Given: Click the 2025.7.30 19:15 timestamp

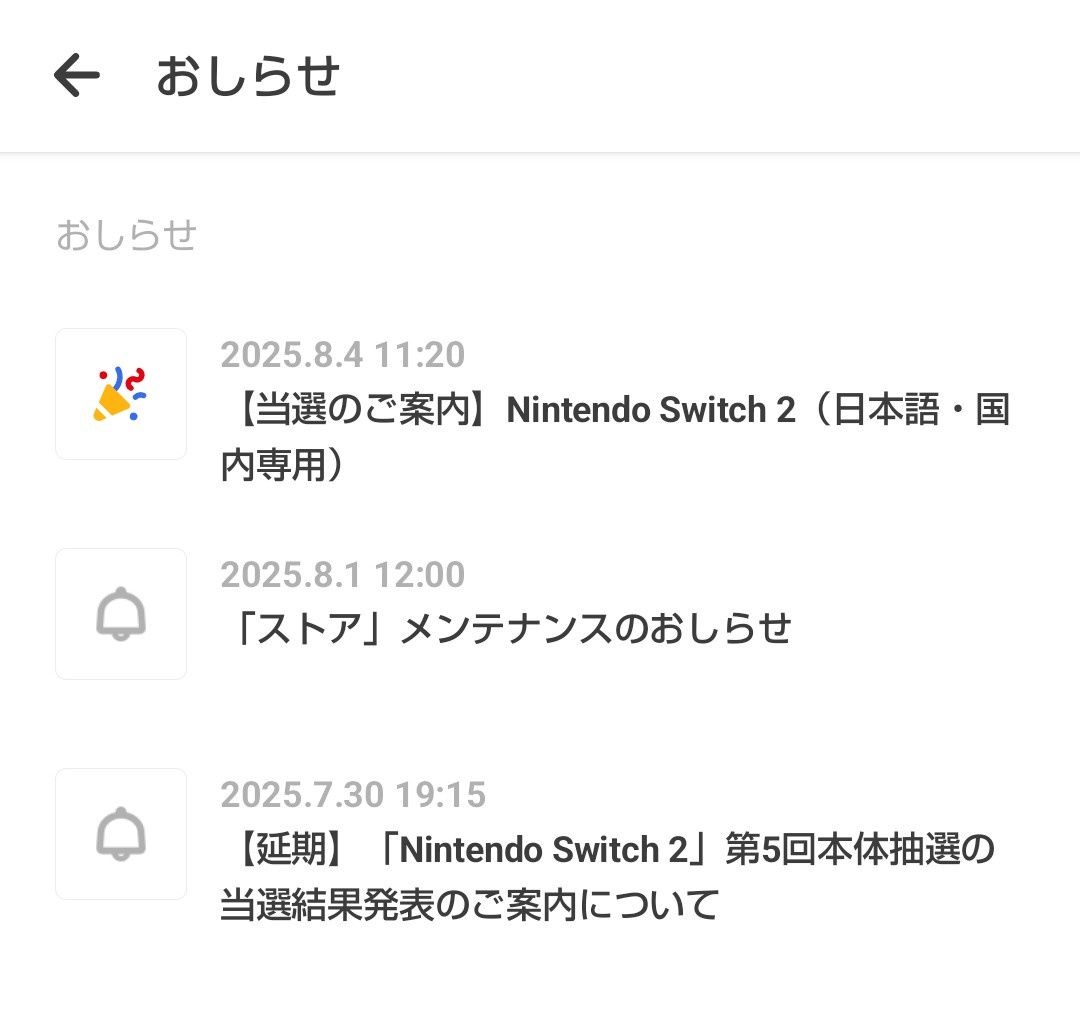Looking at the screenshot, I should pos(352,795).
